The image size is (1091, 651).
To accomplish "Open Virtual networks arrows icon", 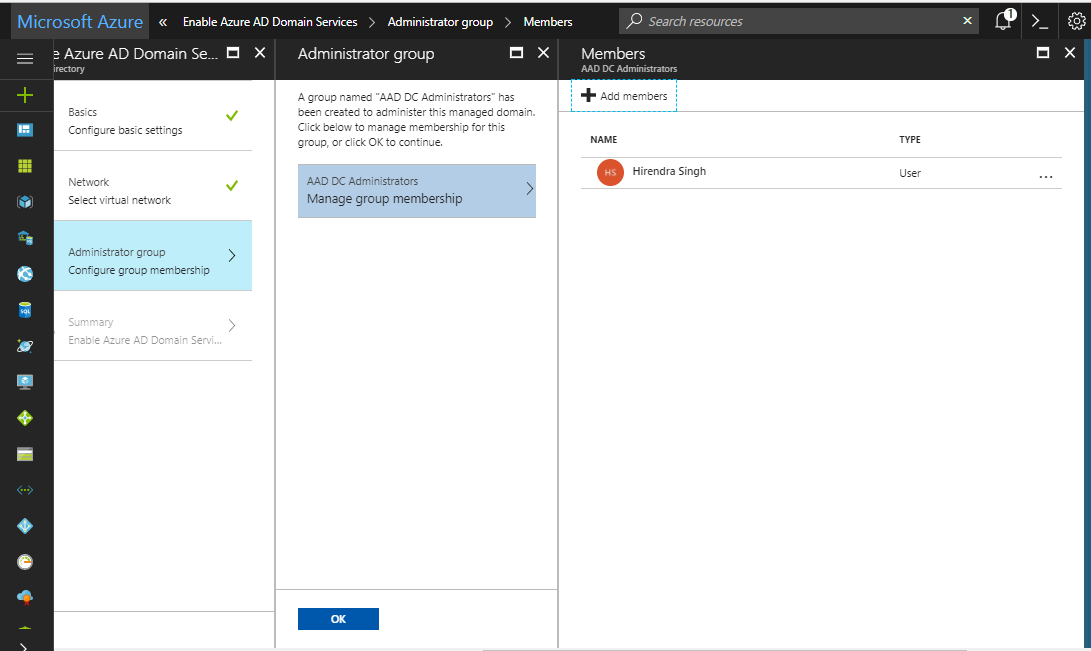I will (x=25, y=490).
